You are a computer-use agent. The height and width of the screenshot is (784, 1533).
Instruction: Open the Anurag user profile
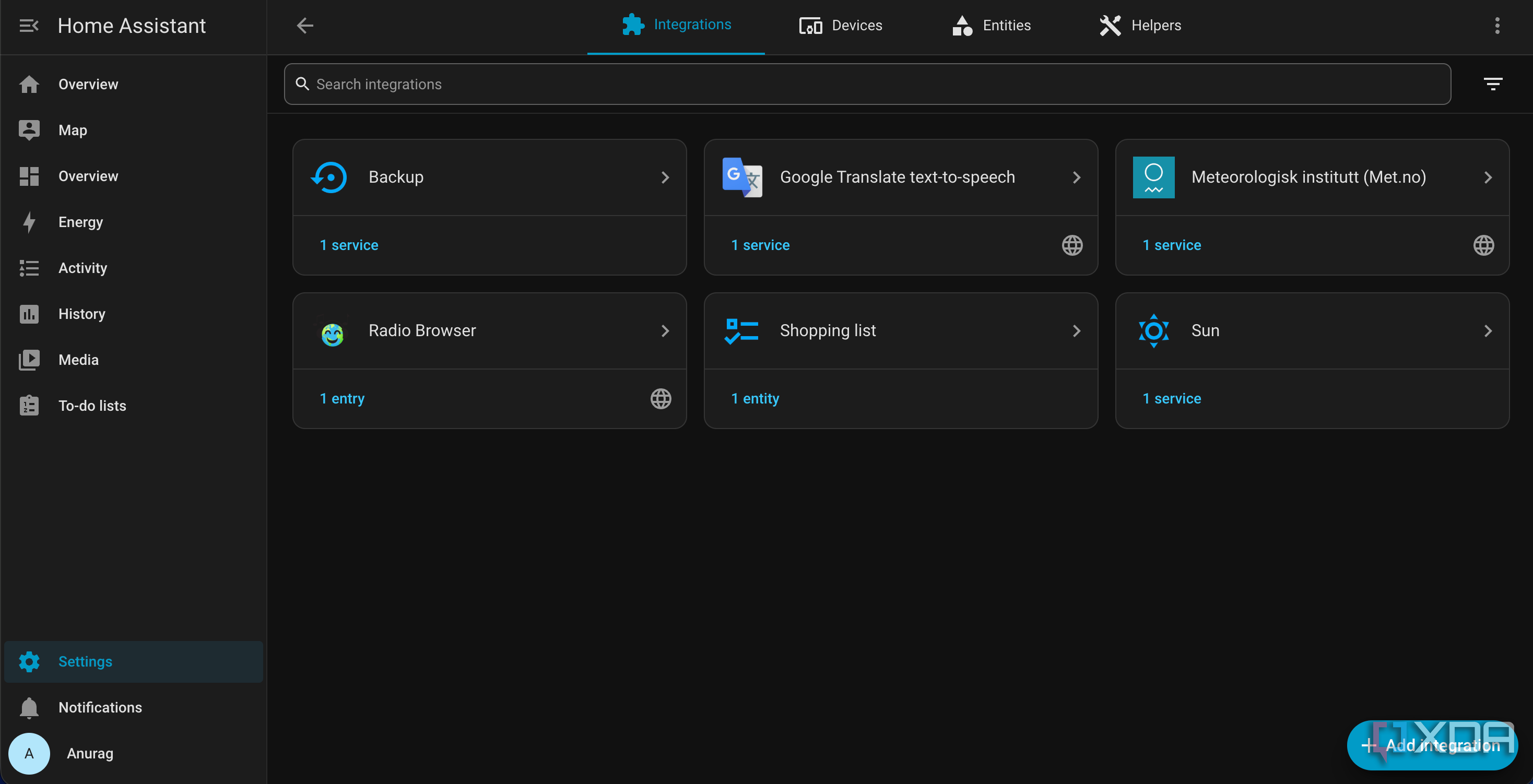(x=133, y=753)
